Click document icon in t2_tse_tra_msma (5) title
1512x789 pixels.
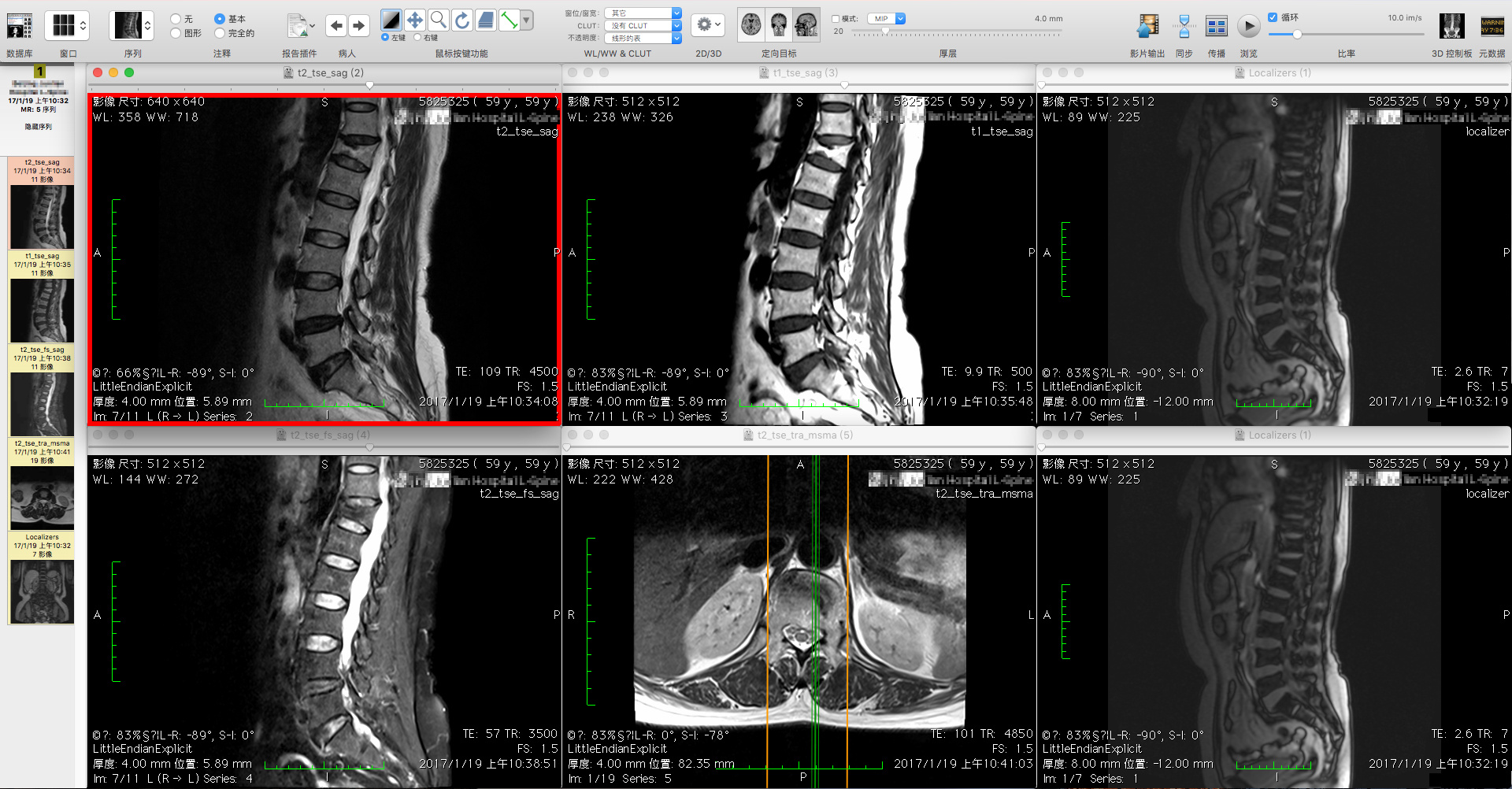[x=749, y=435]
